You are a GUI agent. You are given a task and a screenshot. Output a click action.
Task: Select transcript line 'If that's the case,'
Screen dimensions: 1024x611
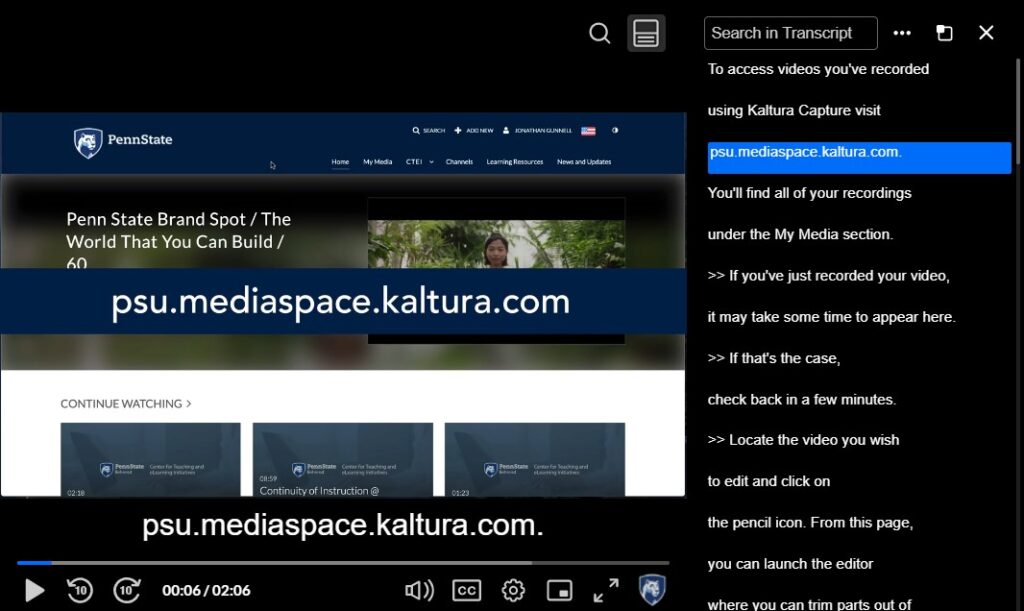point(774,358)
